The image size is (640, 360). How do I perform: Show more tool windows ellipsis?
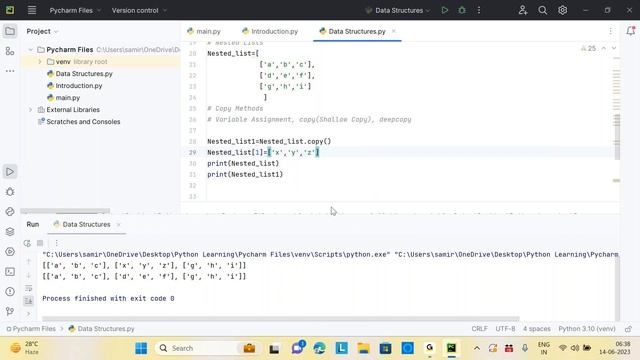10,71
